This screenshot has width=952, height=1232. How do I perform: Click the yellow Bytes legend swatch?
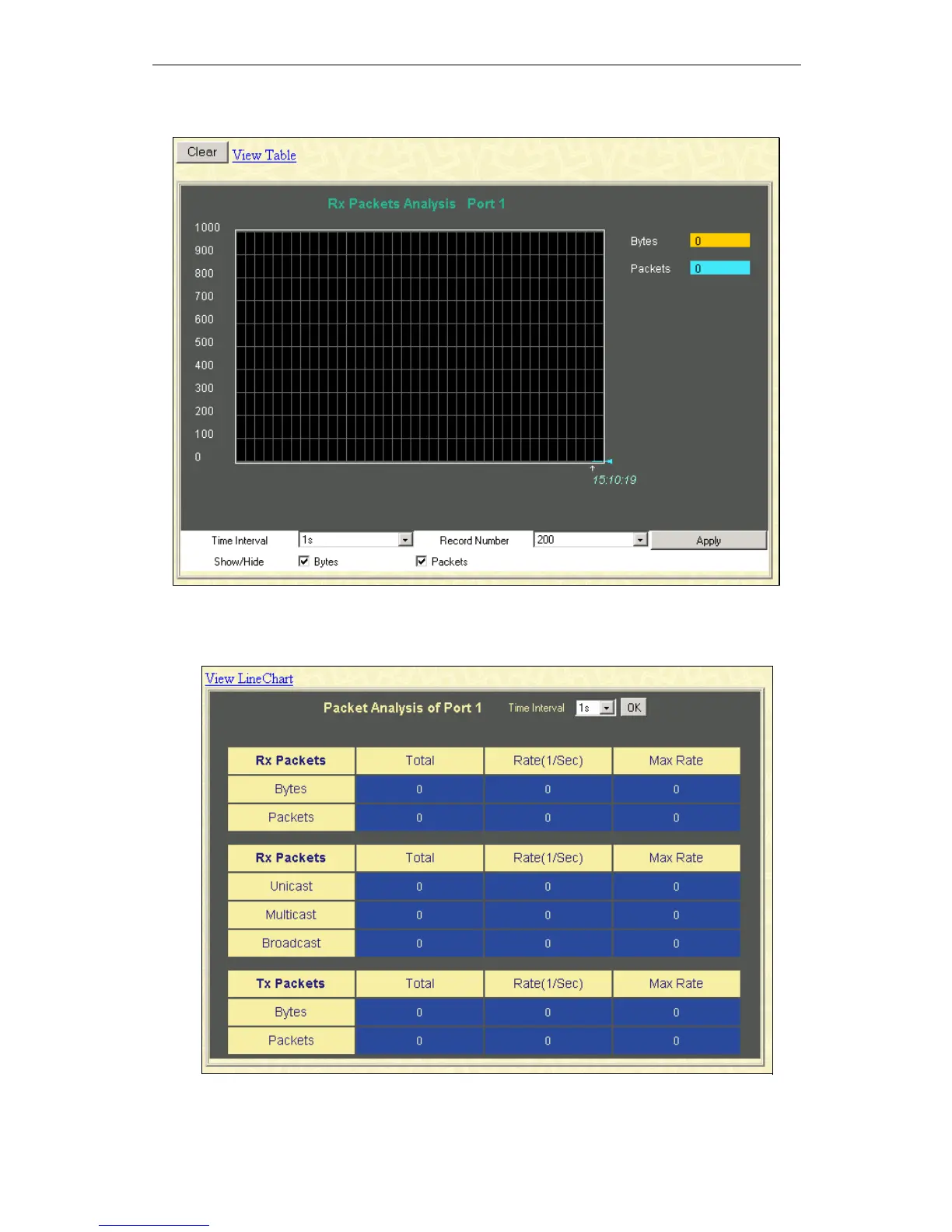720,241
